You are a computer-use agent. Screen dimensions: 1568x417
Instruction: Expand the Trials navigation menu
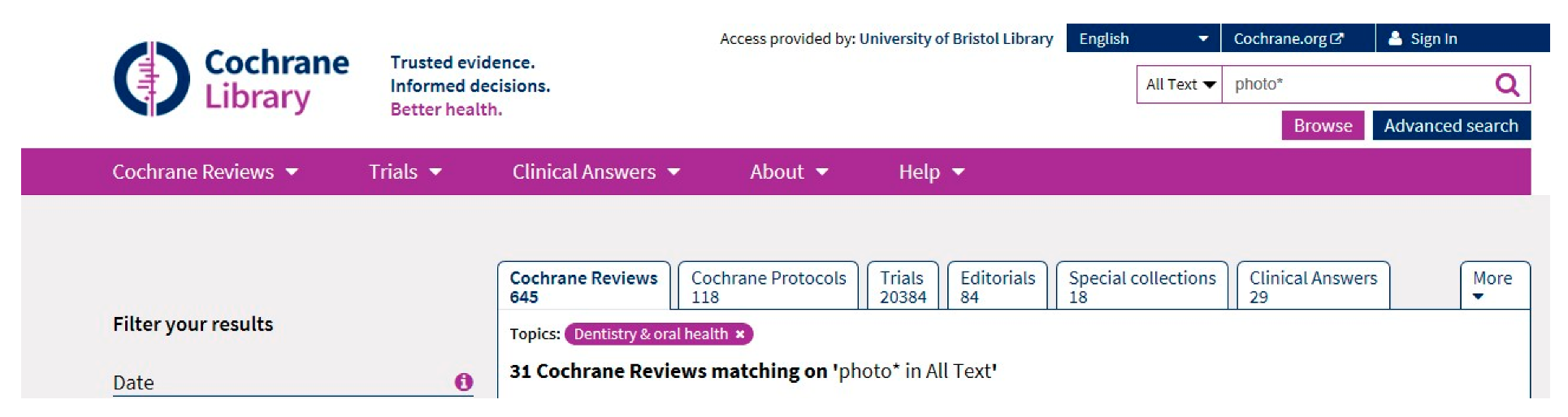coord(405,172)
